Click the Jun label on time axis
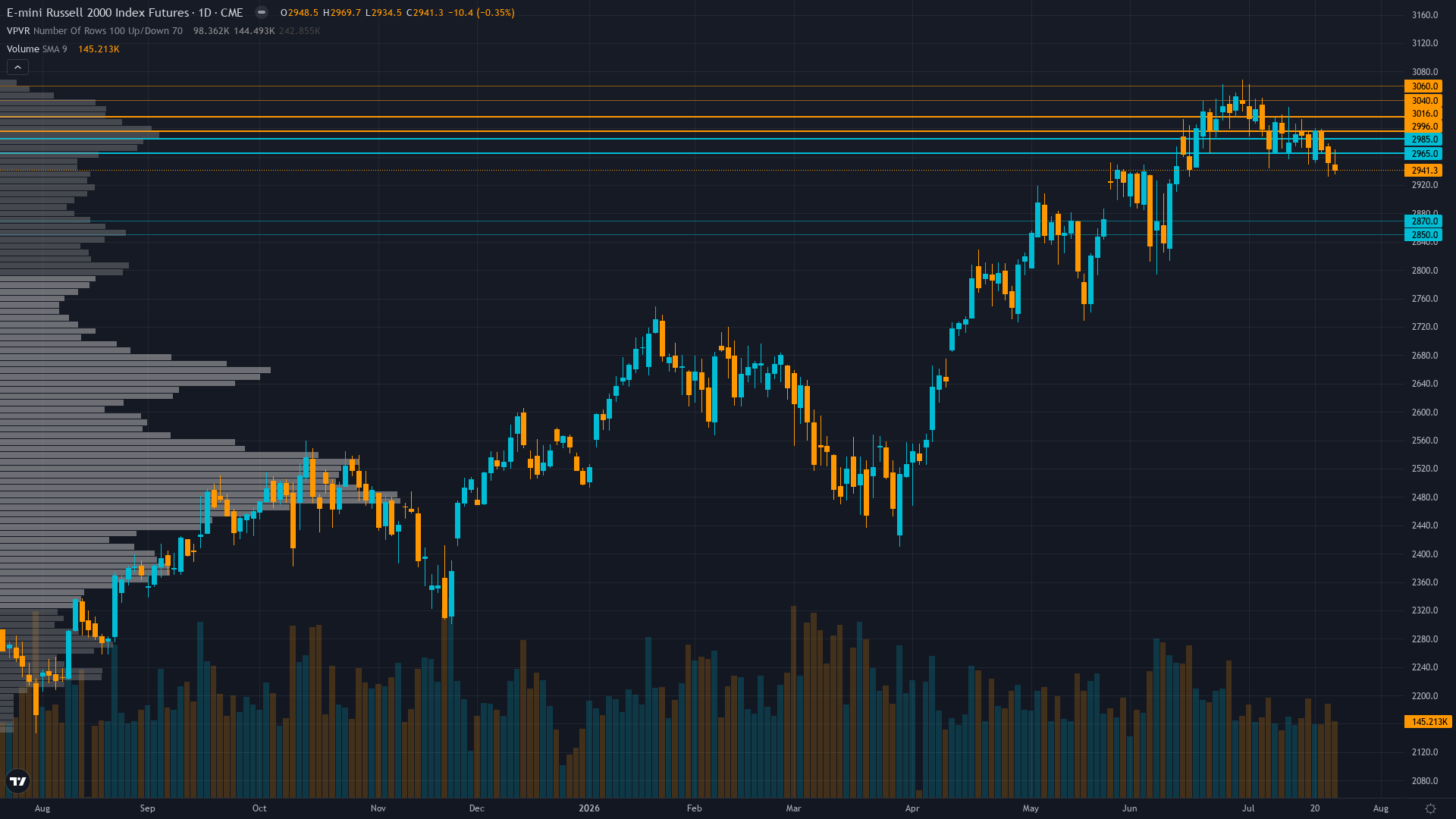This screenshot has width=1456, height=819. pos(1130,808)
